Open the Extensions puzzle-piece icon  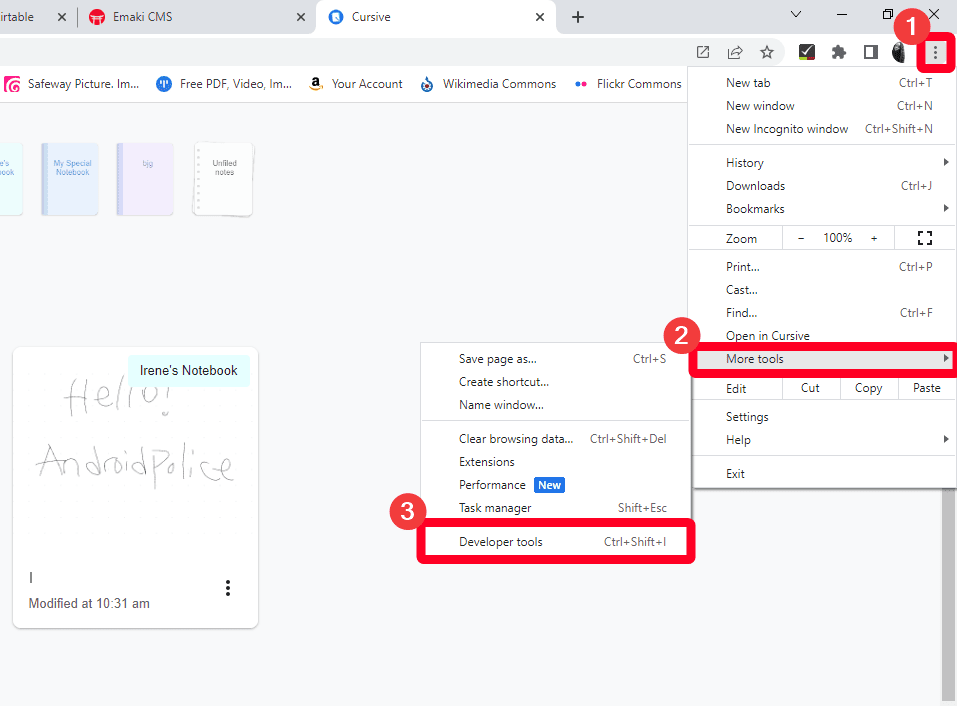838,51
